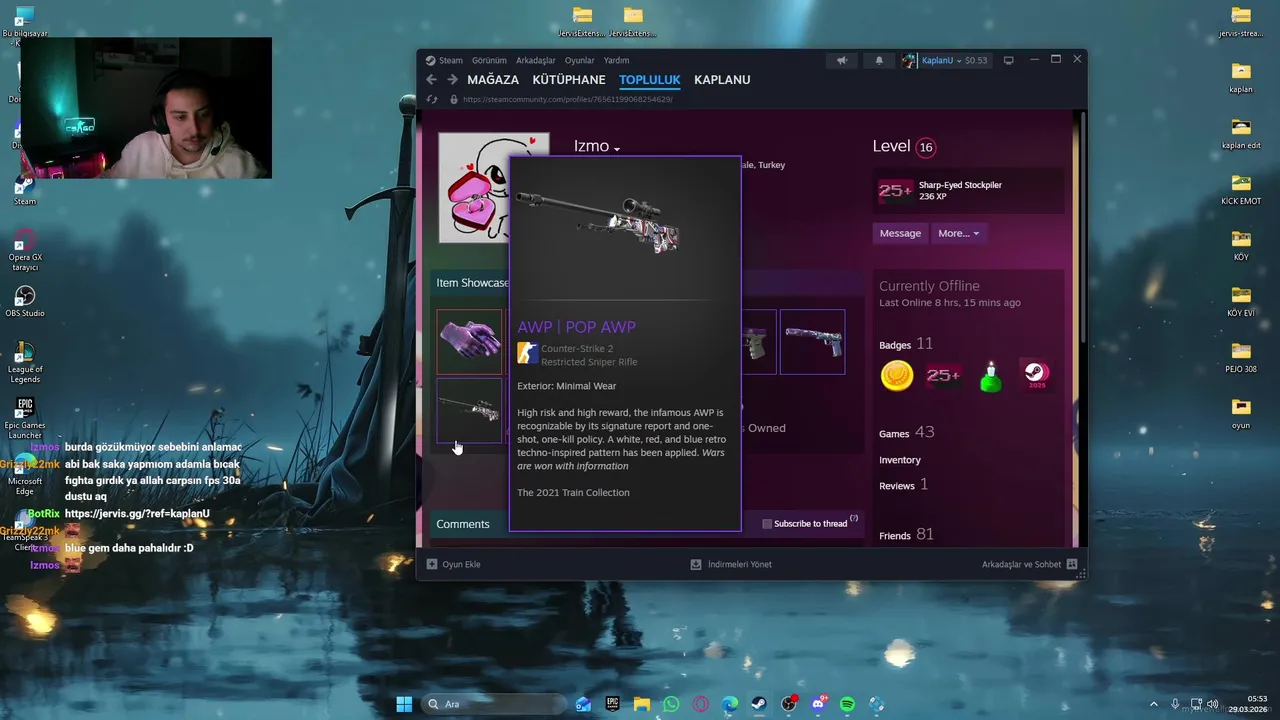The image size is (1280, 720).
Task: Open Spotify from the taskbar
Action: pyautogui.click(x=848, y=704)
